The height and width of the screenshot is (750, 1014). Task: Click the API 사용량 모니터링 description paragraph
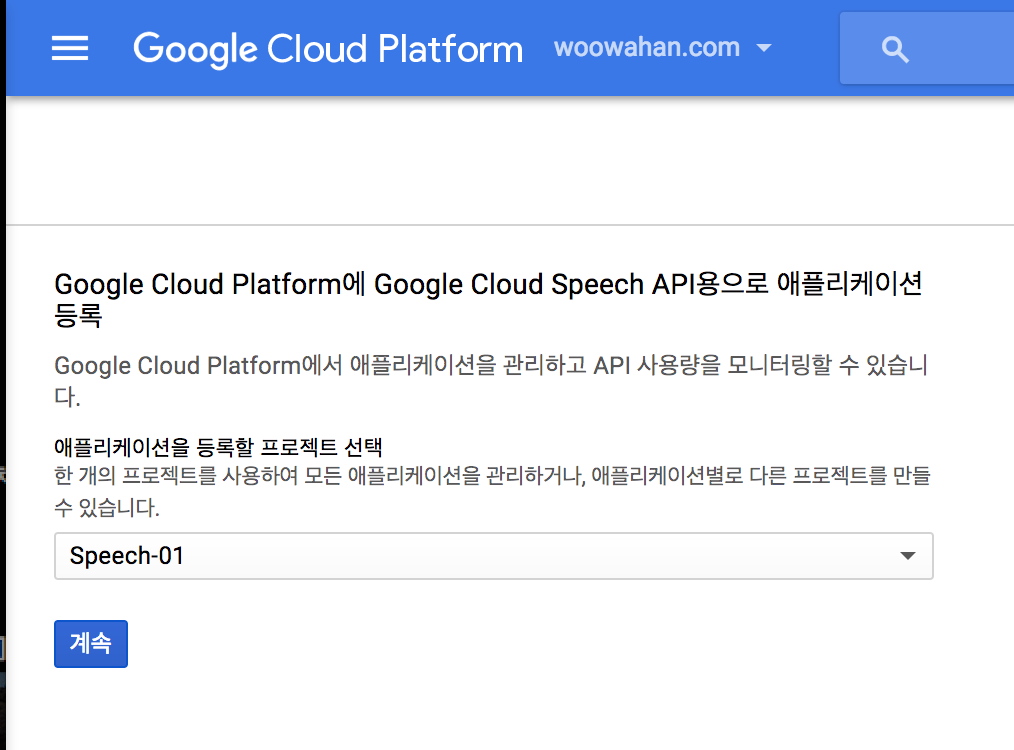491,381
